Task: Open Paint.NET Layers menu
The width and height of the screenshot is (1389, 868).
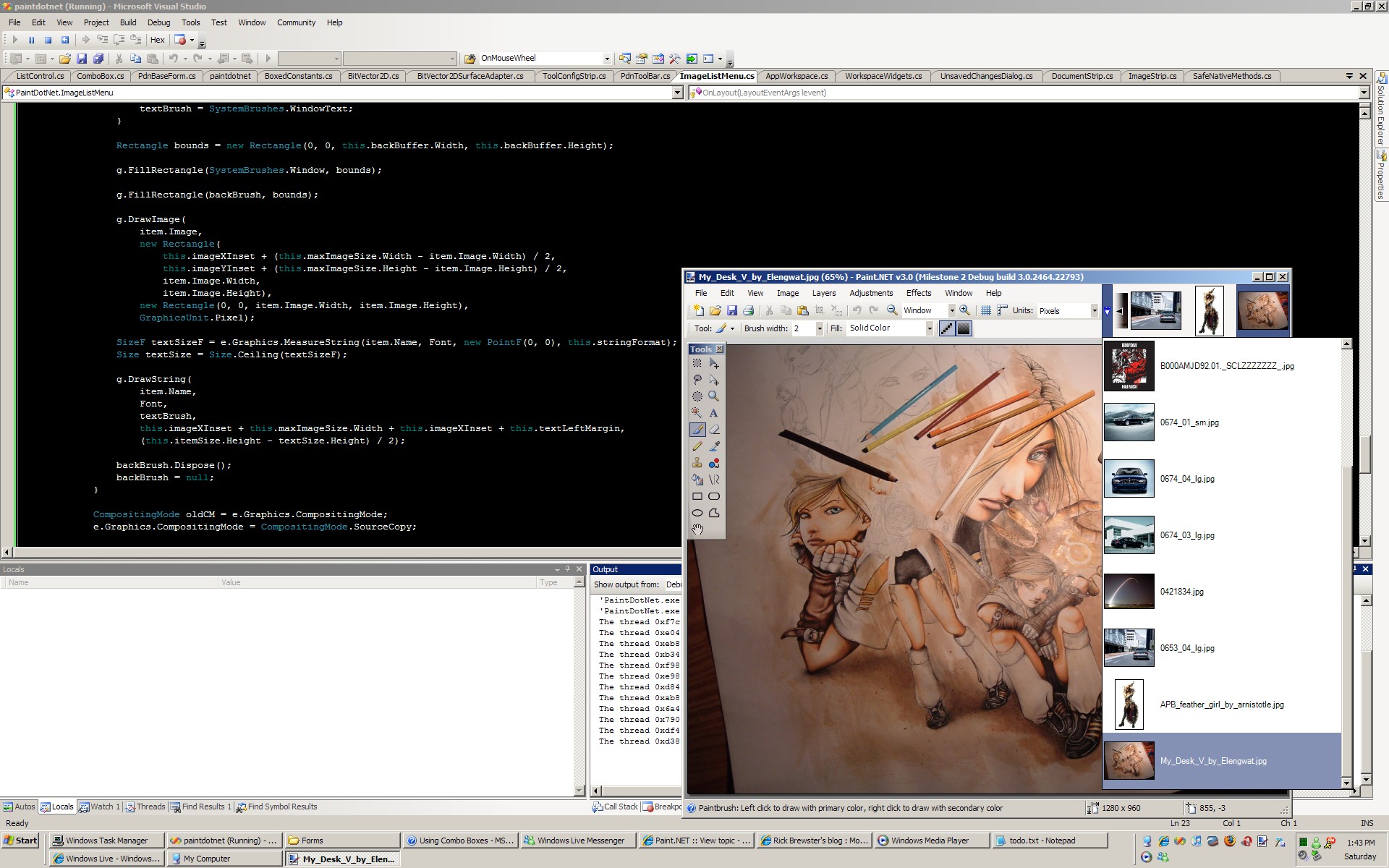Action: (823, 293)
